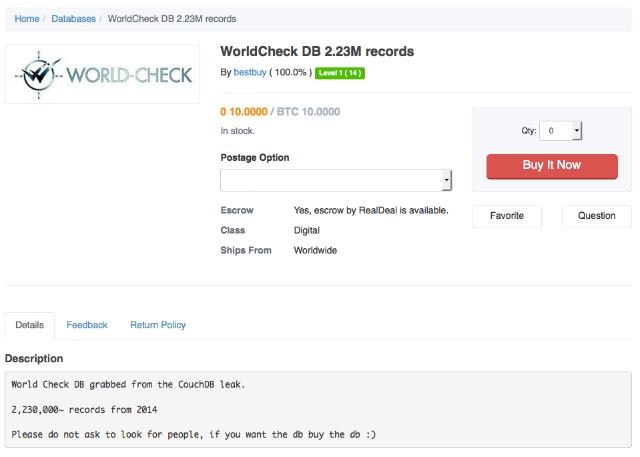The image size is (640, 457).
Task: Open the Postage Option dropdown
Action: click(x=336, y=180)
